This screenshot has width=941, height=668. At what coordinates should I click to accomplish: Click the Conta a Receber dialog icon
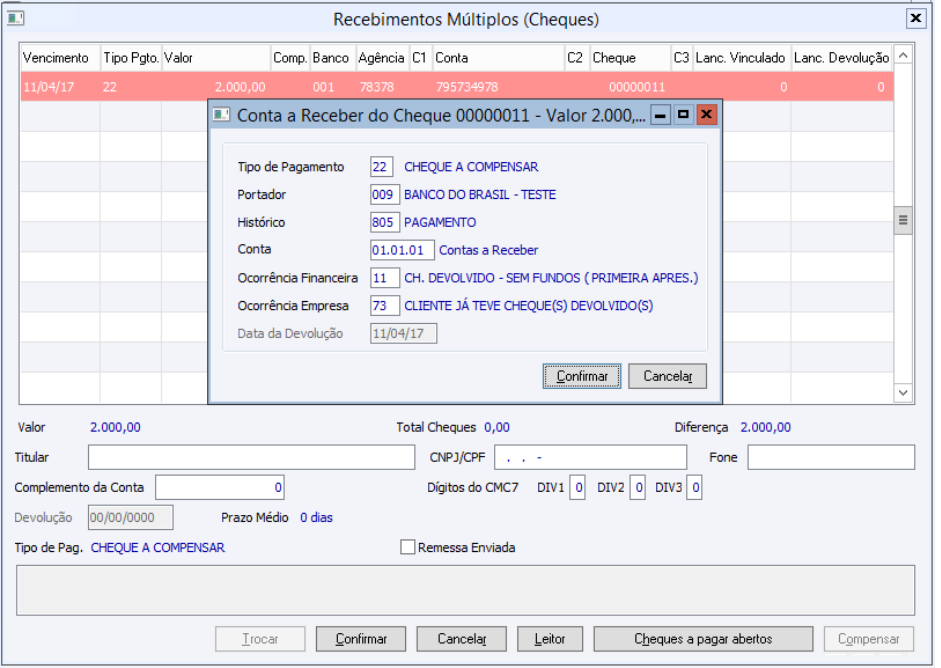221,114
